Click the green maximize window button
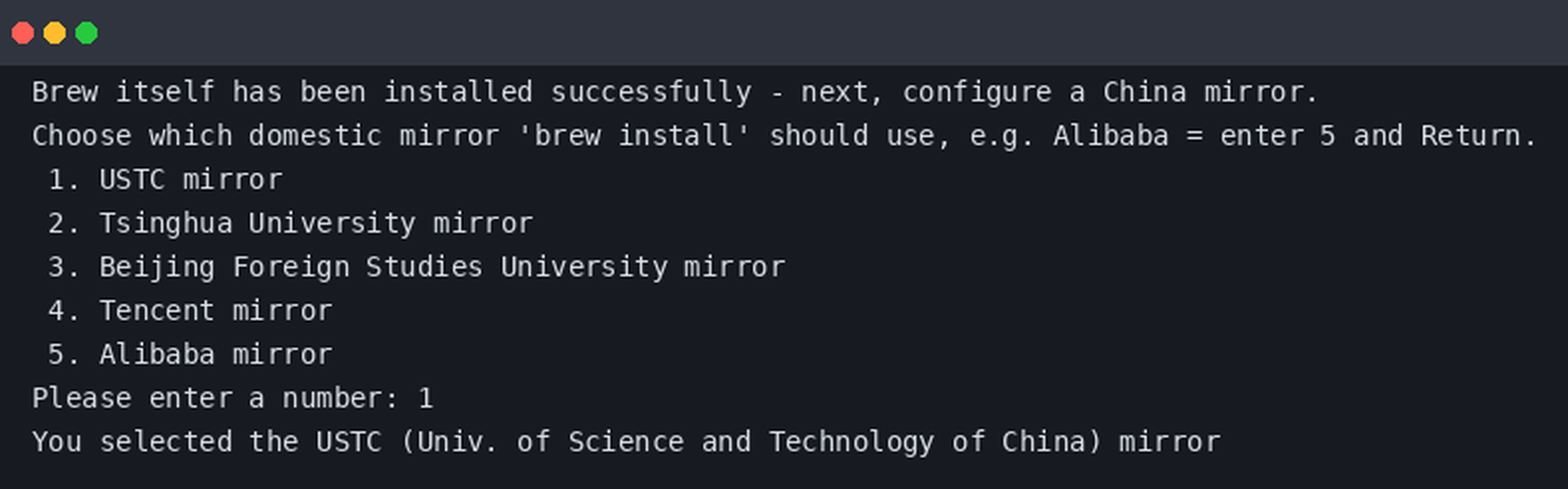This screenshot has height=489, width=1568. click(86, 33)
